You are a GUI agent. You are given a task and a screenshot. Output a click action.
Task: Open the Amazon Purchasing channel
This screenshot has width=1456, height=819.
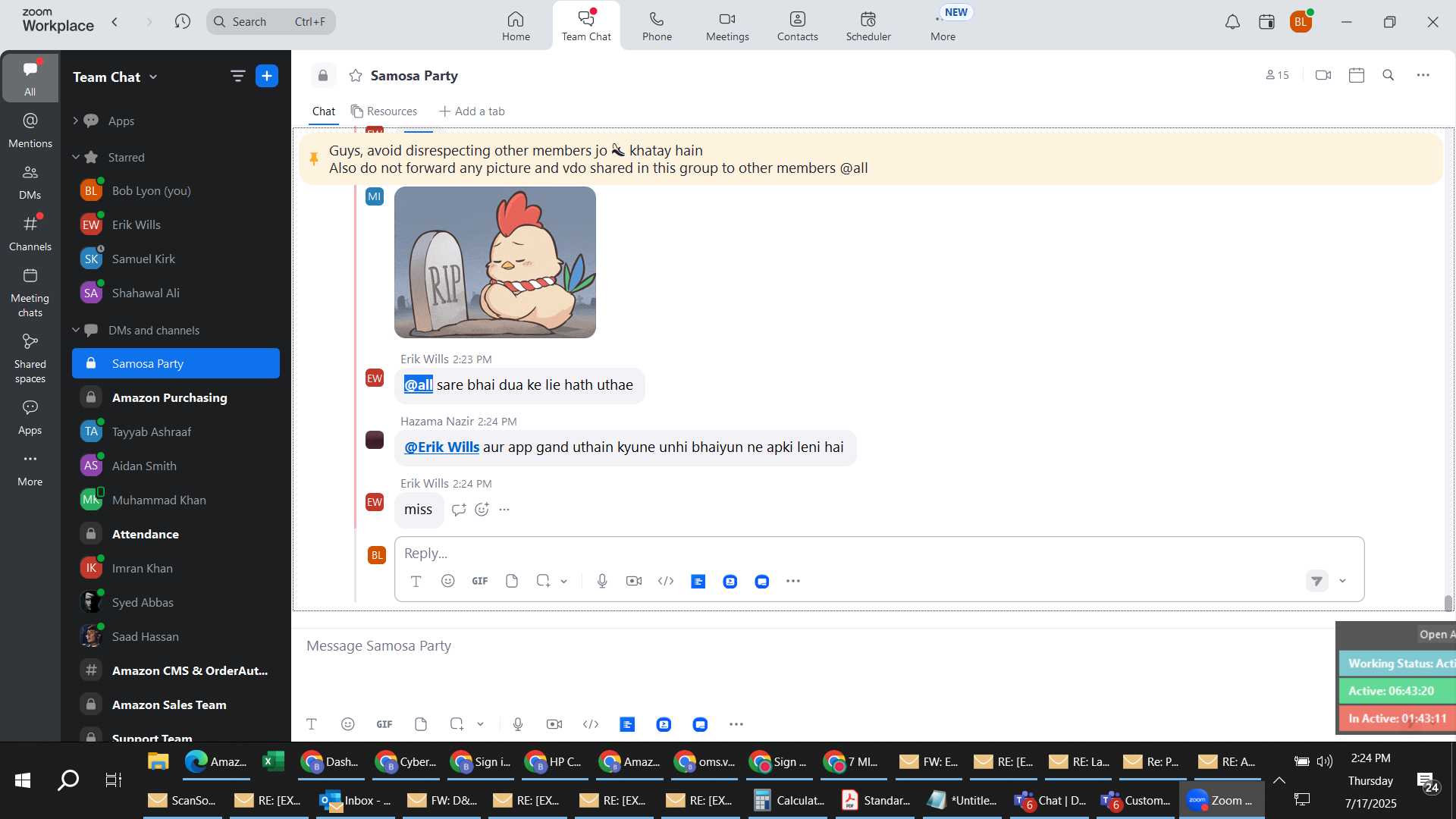176,398
